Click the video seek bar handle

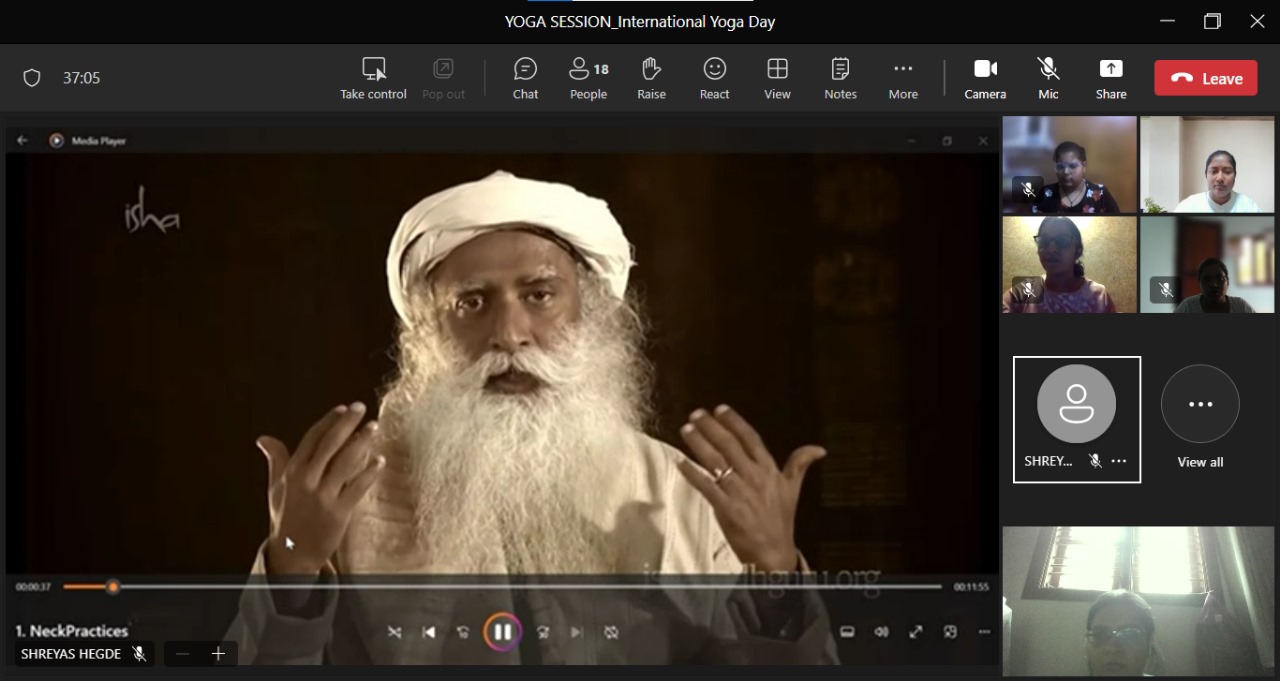113,587
